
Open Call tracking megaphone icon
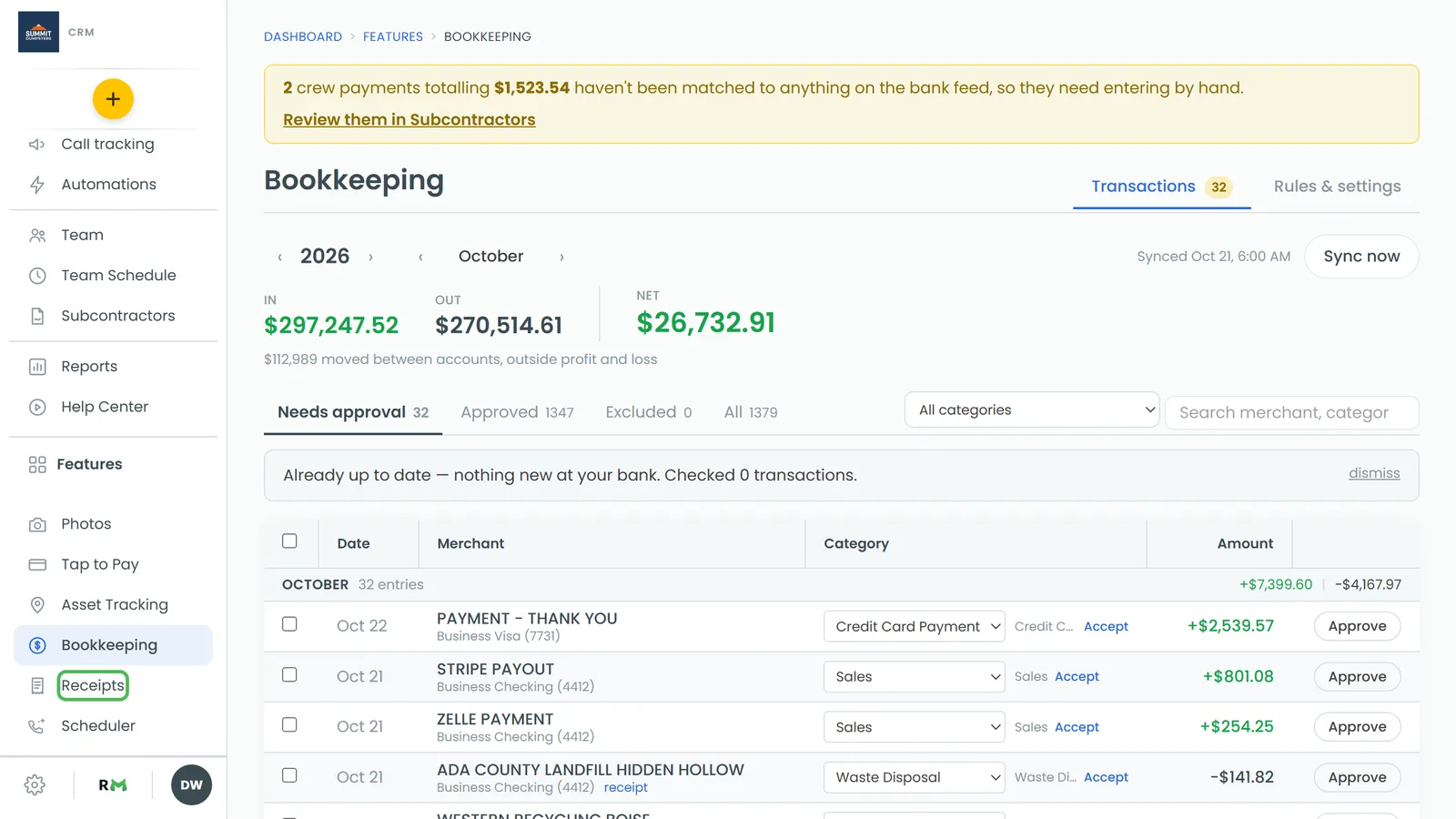(37, 144)
